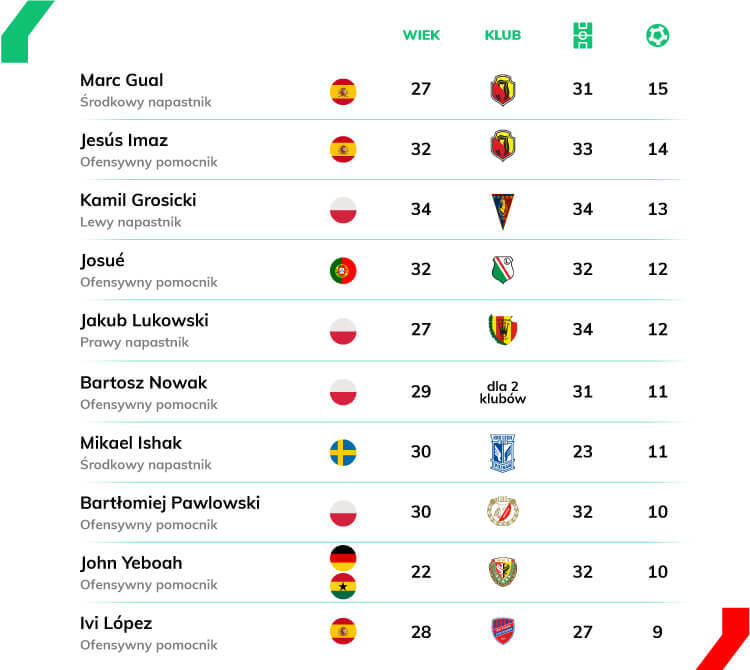
Task: Click the Germany flag beside John Yeboah
Action: pos(343,558)
